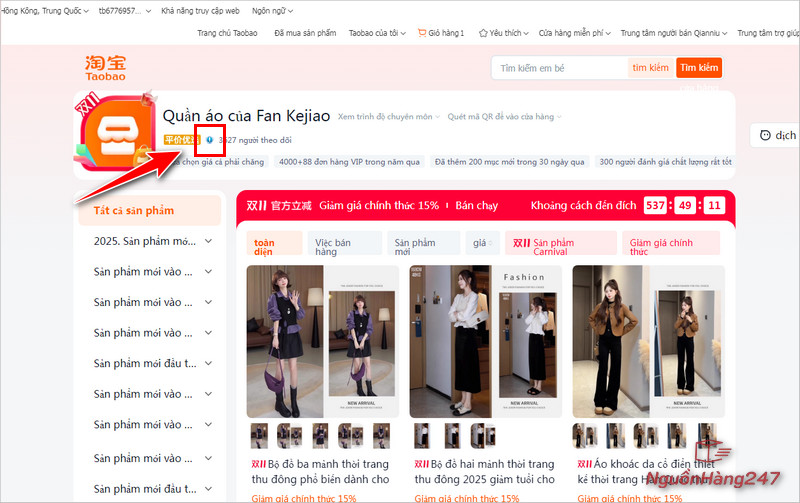The width and height of the screenshot is (800, 503).
Task: Open the shopping cart icon
Action: point(421,33)
